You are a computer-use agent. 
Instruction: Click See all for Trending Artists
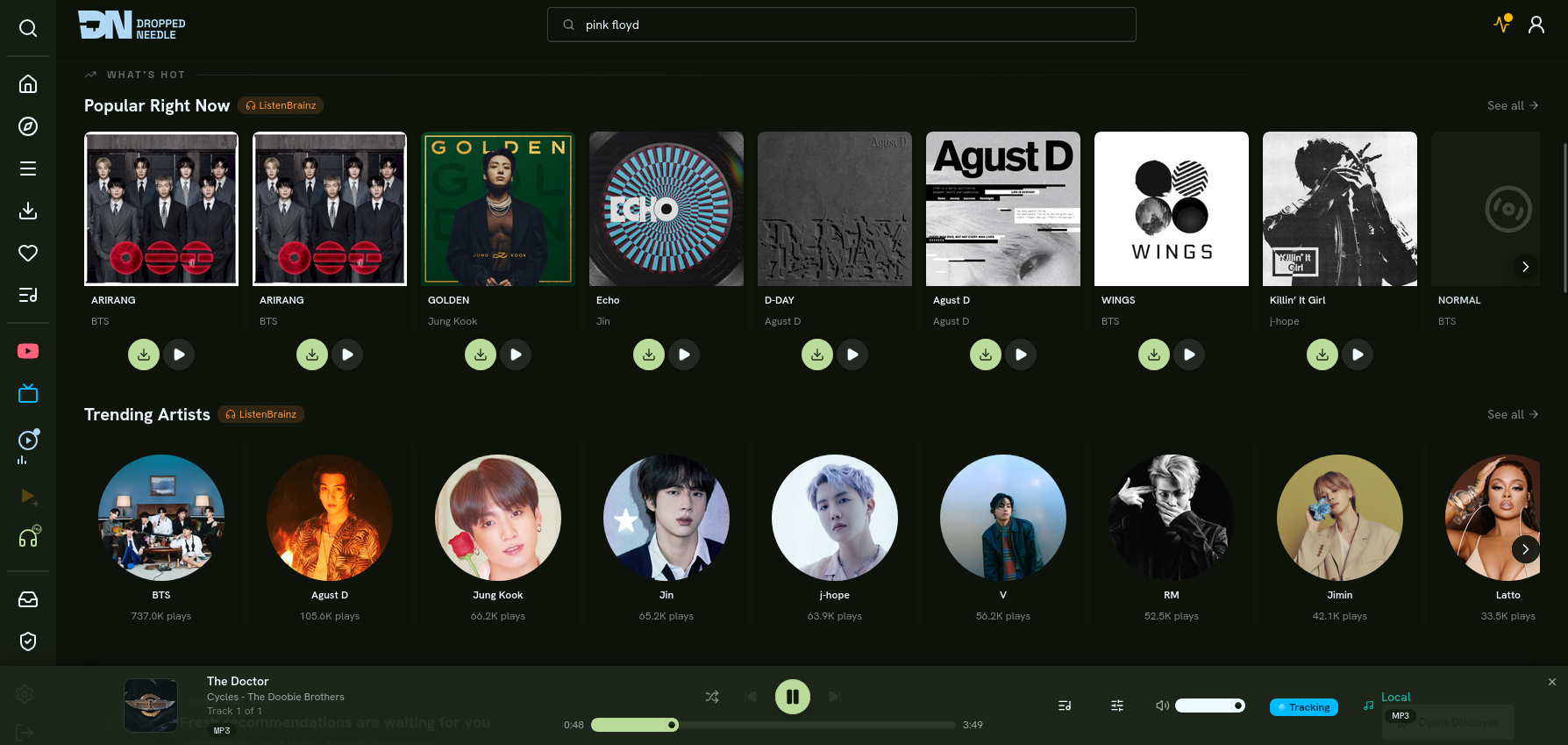[1513, 414]
